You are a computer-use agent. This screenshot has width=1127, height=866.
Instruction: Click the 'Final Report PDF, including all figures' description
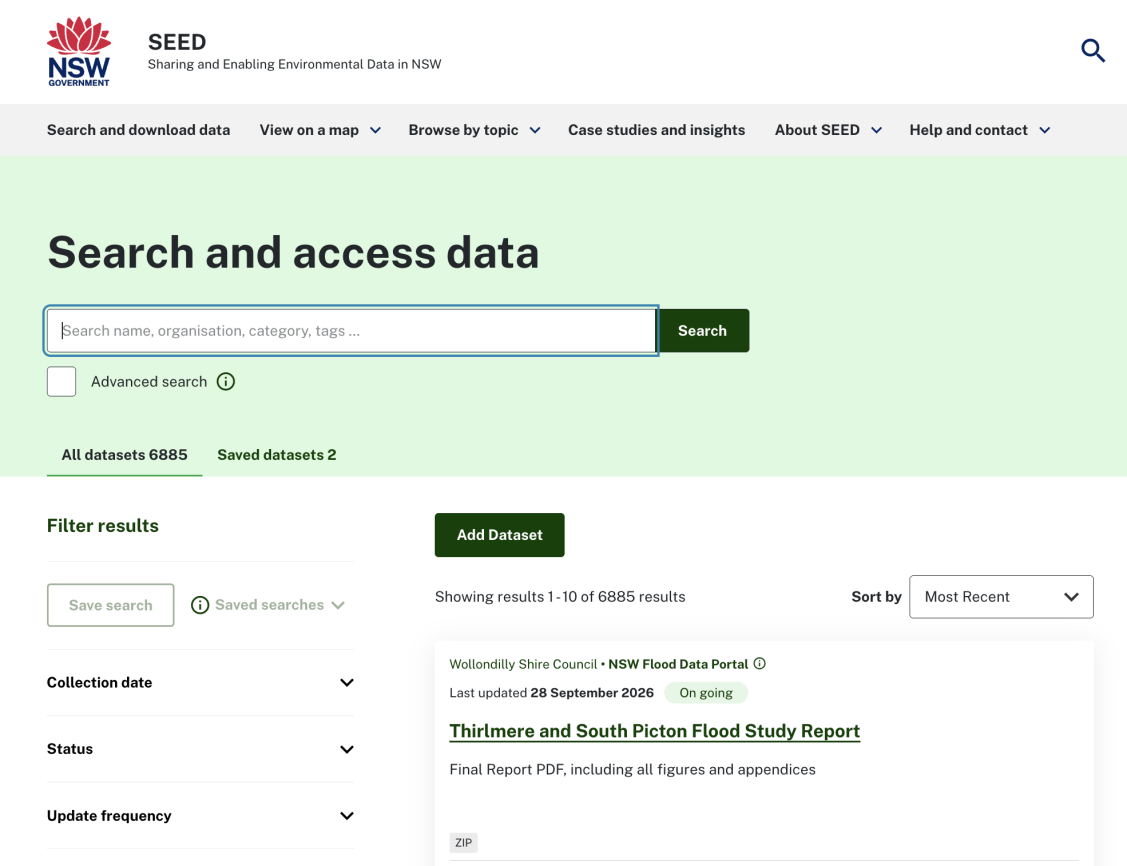pos(632,770)
